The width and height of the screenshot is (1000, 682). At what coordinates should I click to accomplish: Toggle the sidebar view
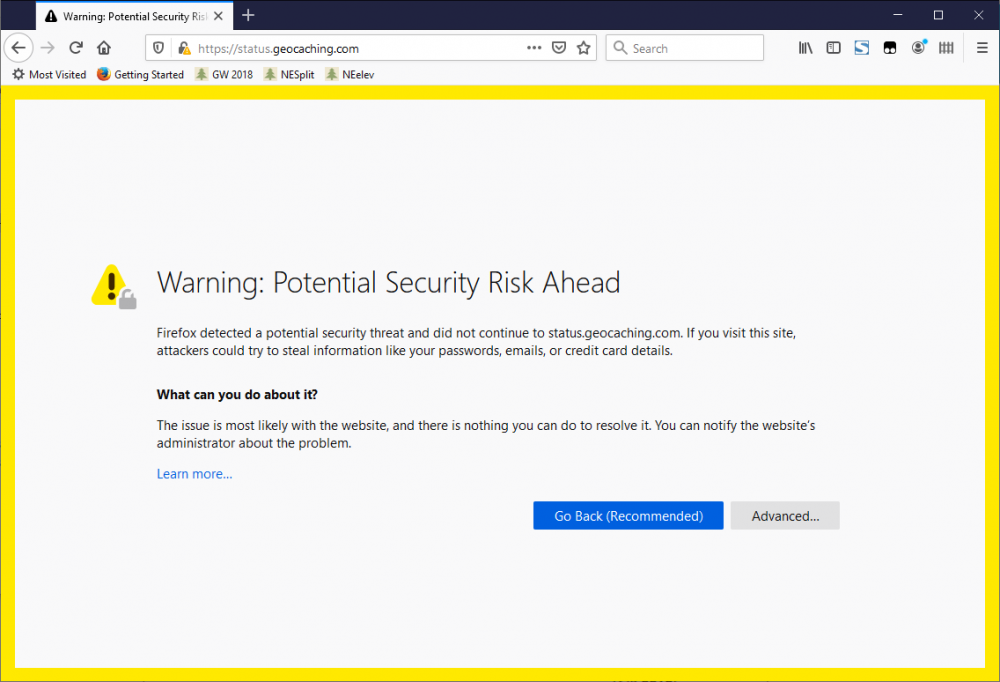point(833,48)
